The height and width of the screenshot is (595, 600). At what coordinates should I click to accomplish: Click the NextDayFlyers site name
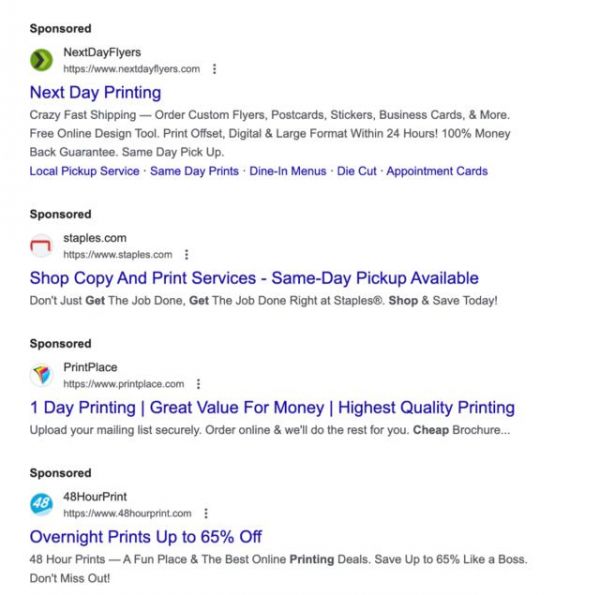tap(102, 52)
